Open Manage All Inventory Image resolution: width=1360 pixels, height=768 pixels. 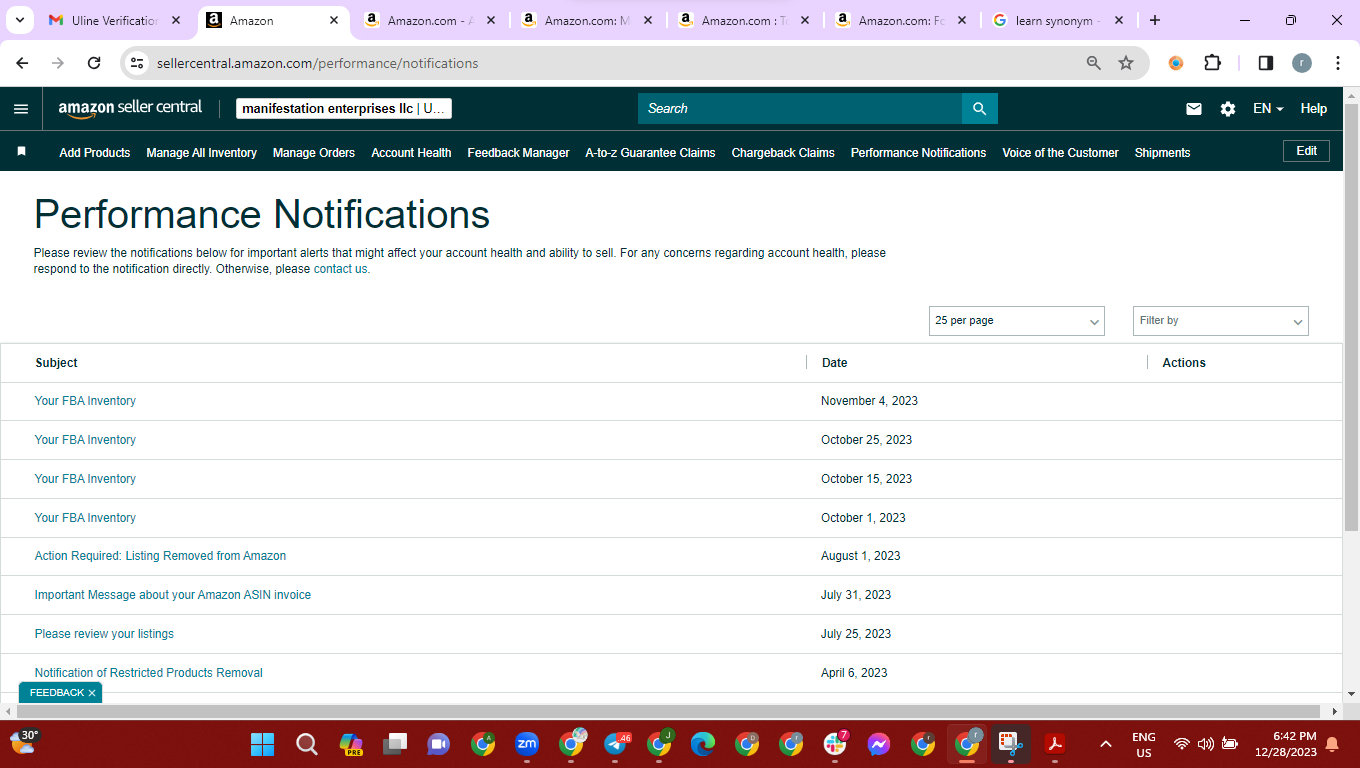coord(201,153)
